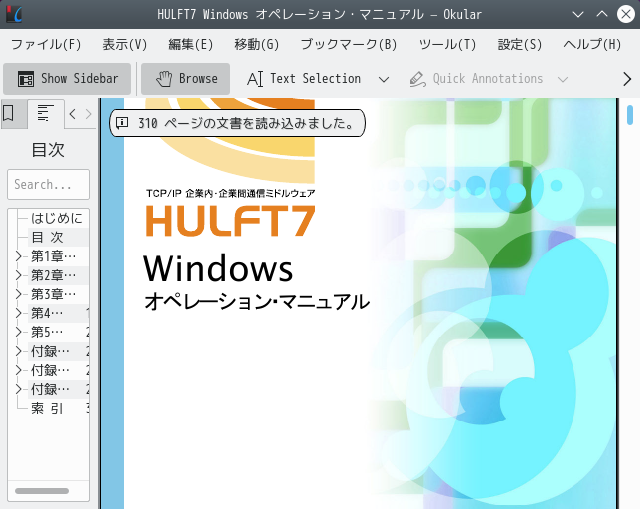Select the 第1章 contents entry text
This screenshot has height=509, width=640.
pyautogui.click(x=53, y=256)
